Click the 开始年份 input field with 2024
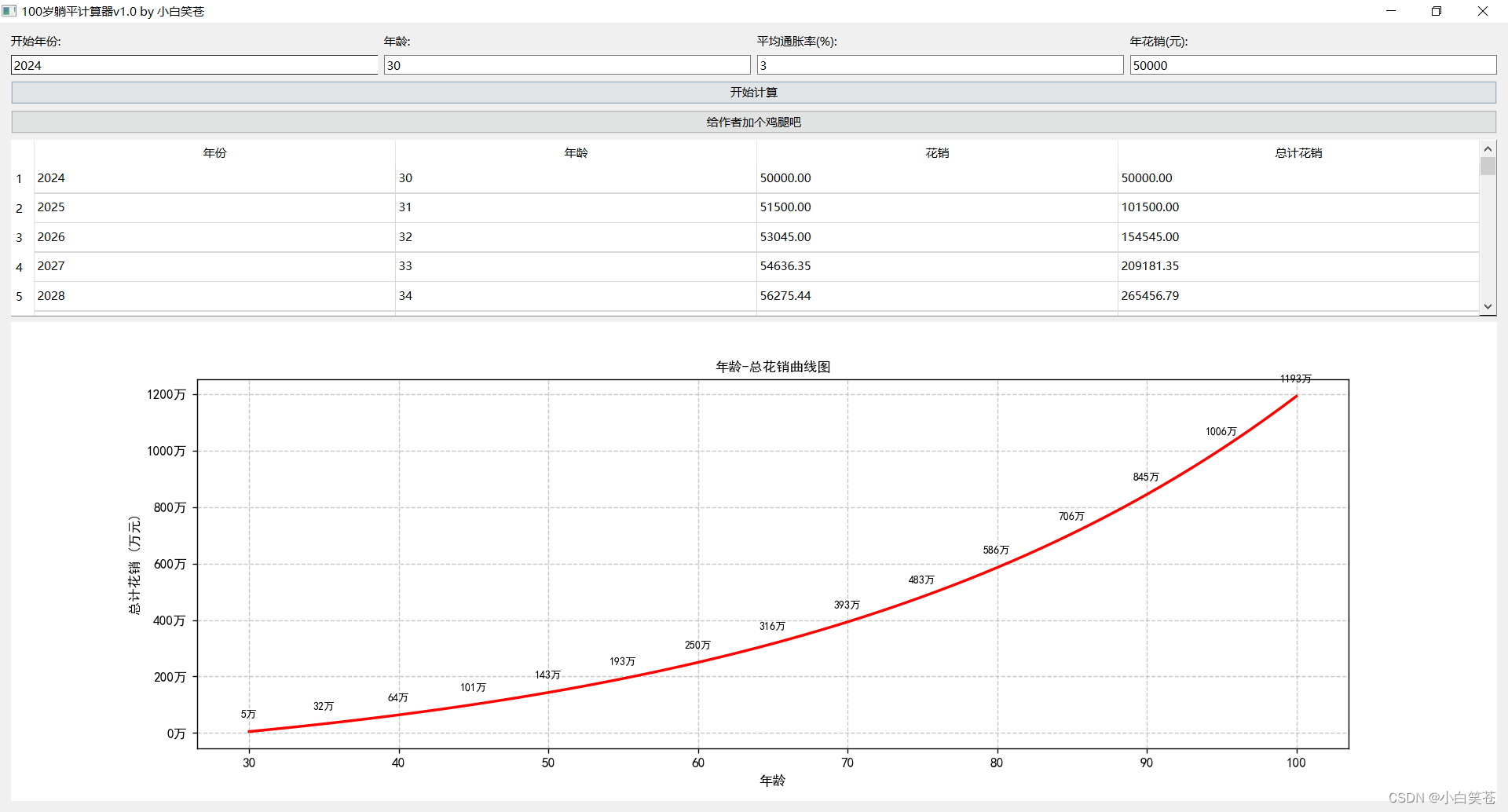Image resolution: width=1508 pixels, height=812 pixels. (x=194, y=65)
